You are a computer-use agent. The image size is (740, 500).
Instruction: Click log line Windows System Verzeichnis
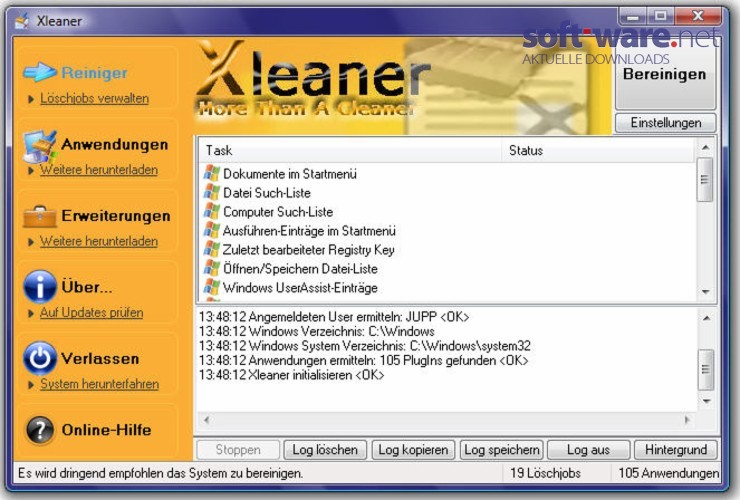(x=365, y=346)
